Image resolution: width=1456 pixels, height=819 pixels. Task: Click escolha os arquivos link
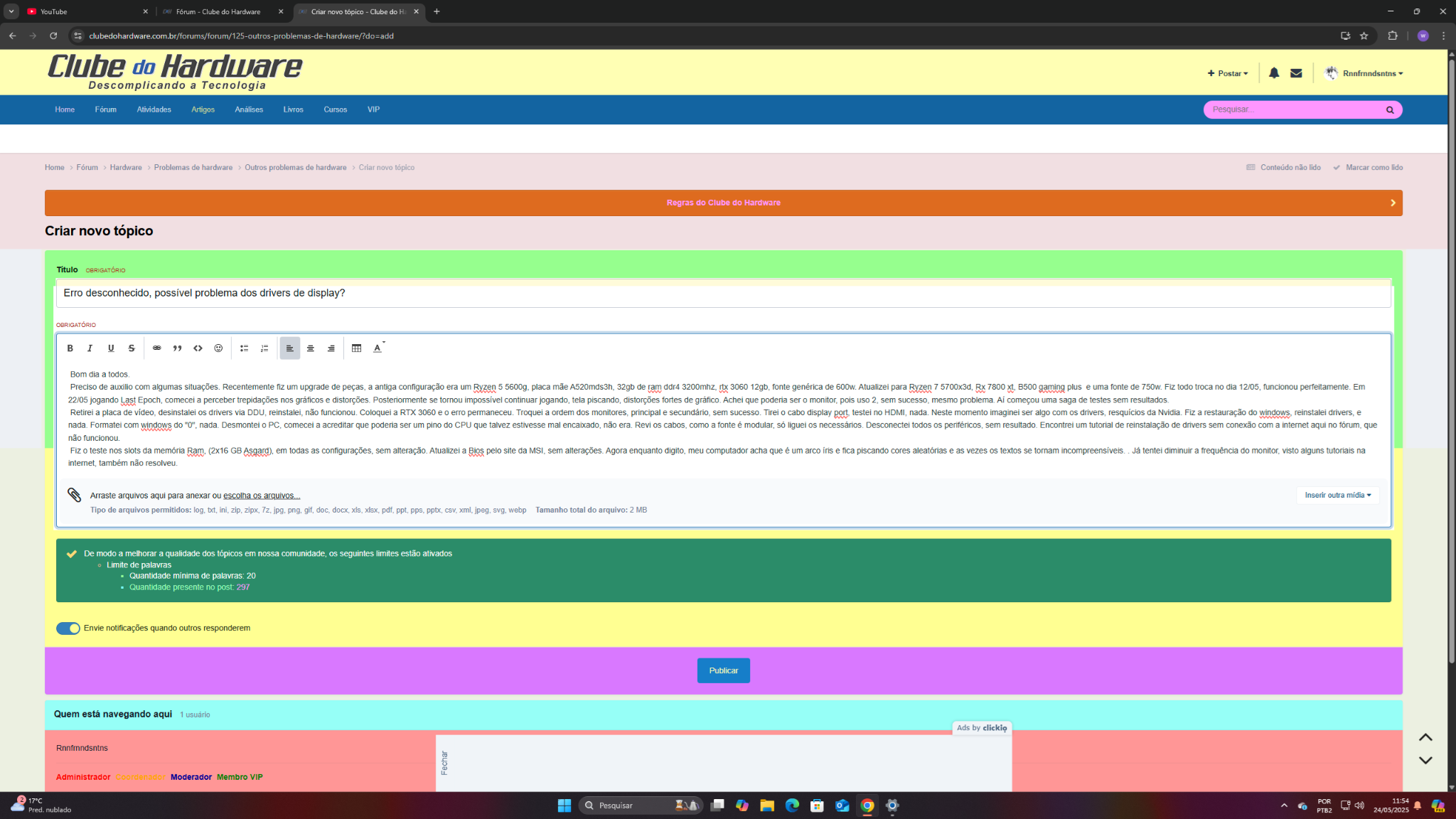tap(262, 496)
